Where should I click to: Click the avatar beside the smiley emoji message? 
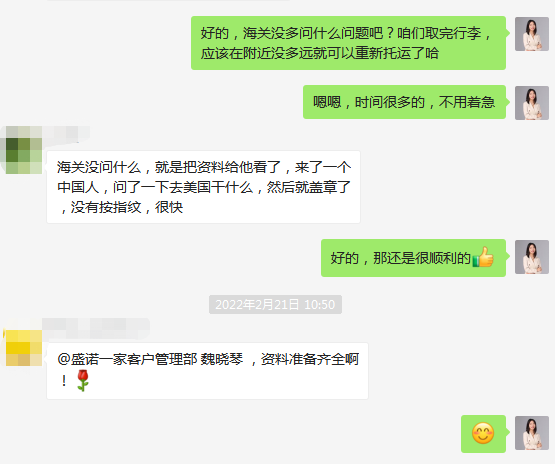(532, 433)
